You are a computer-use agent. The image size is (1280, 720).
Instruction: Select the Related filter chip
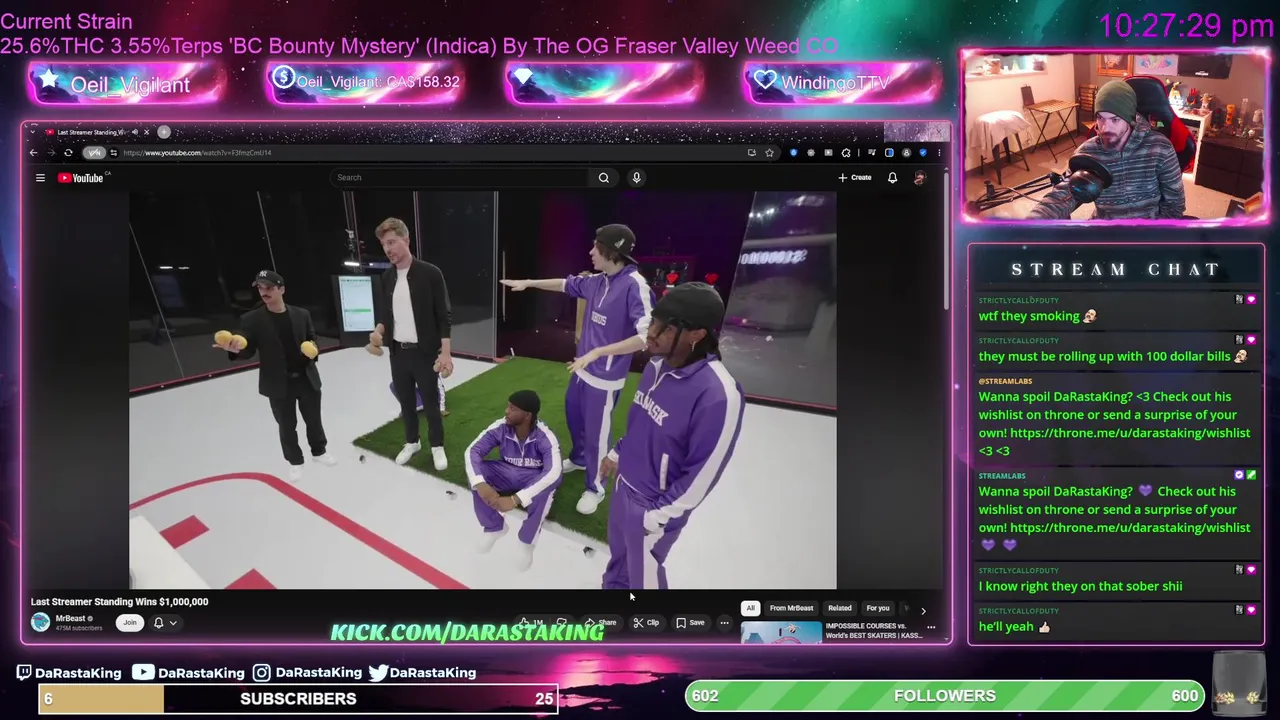[x=840, y=608]
